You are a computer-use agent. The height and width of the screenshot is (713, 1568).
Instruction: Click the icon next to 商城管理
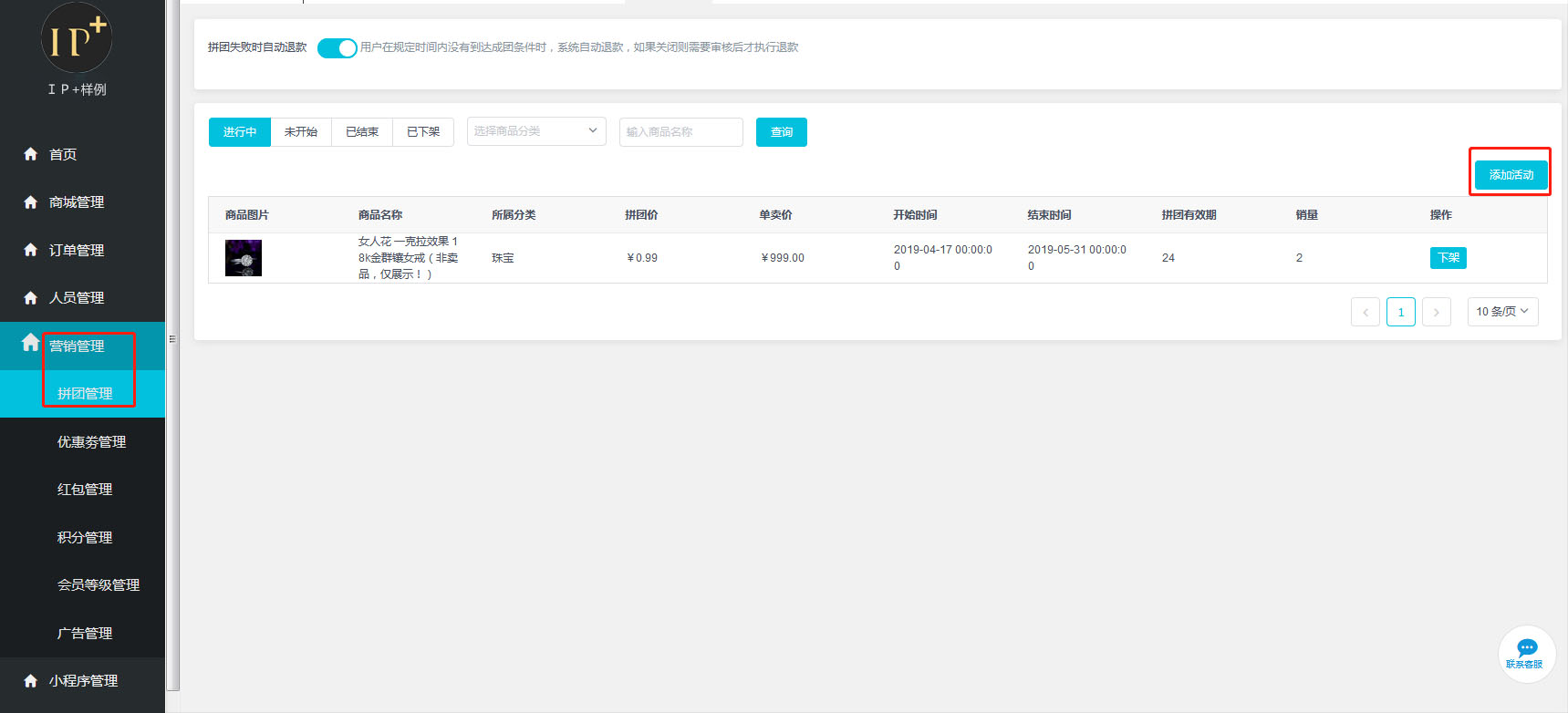point(30,202)
